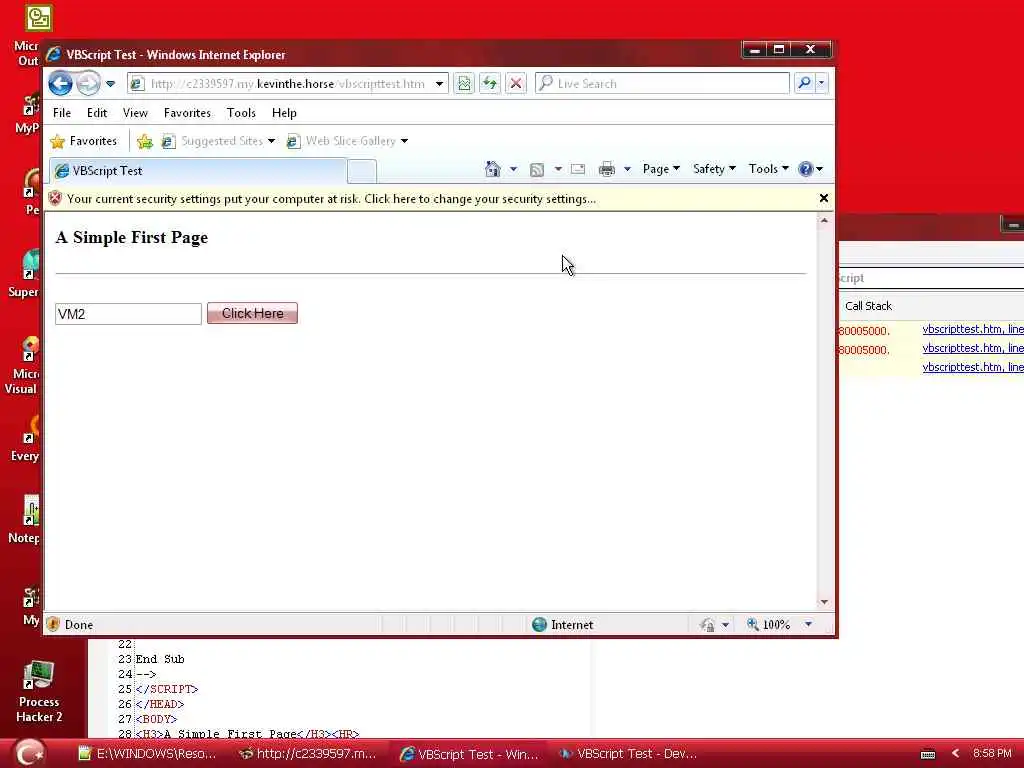Click the scrollbar up arrow

(824, 221)
